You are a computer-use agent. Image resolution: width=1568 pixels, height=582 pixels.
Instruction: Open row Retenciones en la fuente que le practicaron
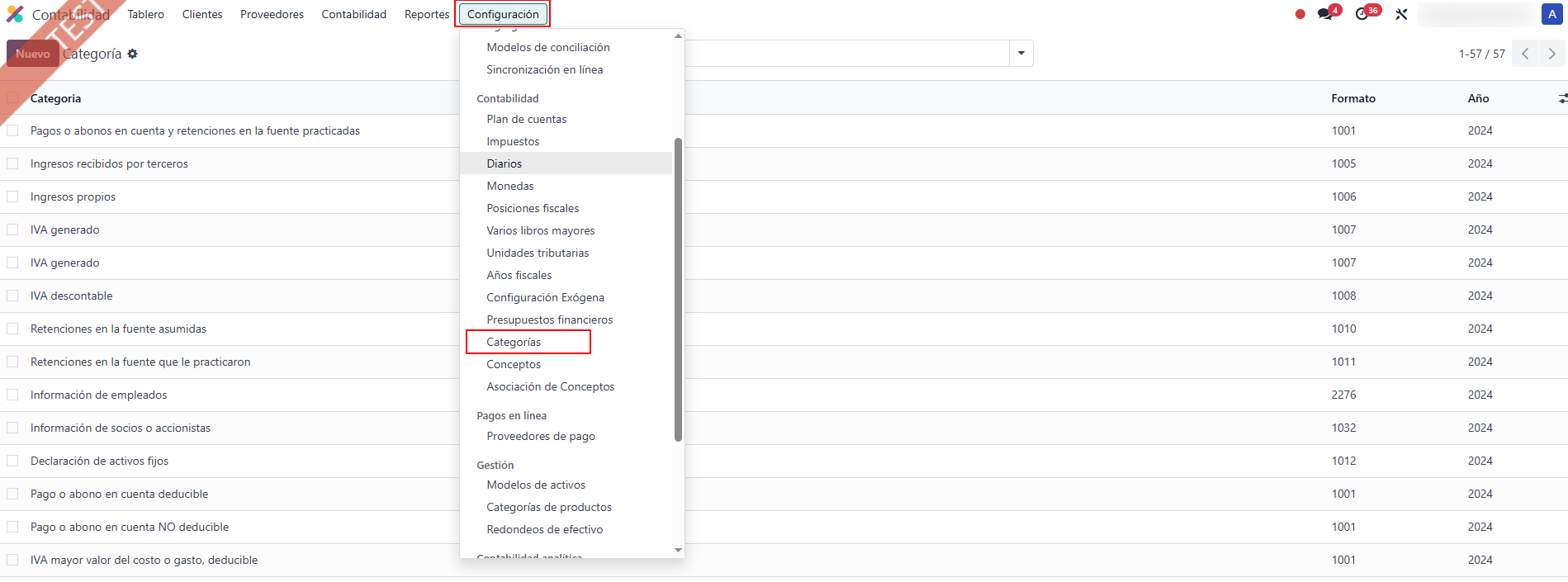tap(140, 362)
